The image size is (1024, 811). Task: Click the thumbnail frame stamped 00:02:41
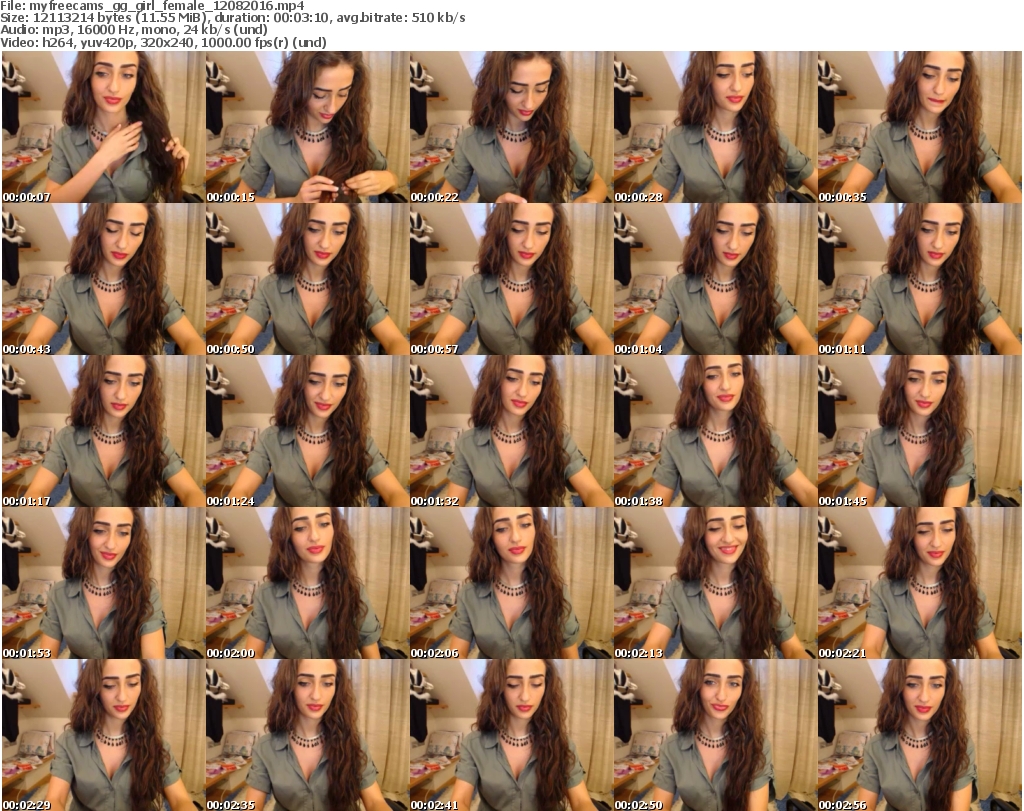(511, 735)
